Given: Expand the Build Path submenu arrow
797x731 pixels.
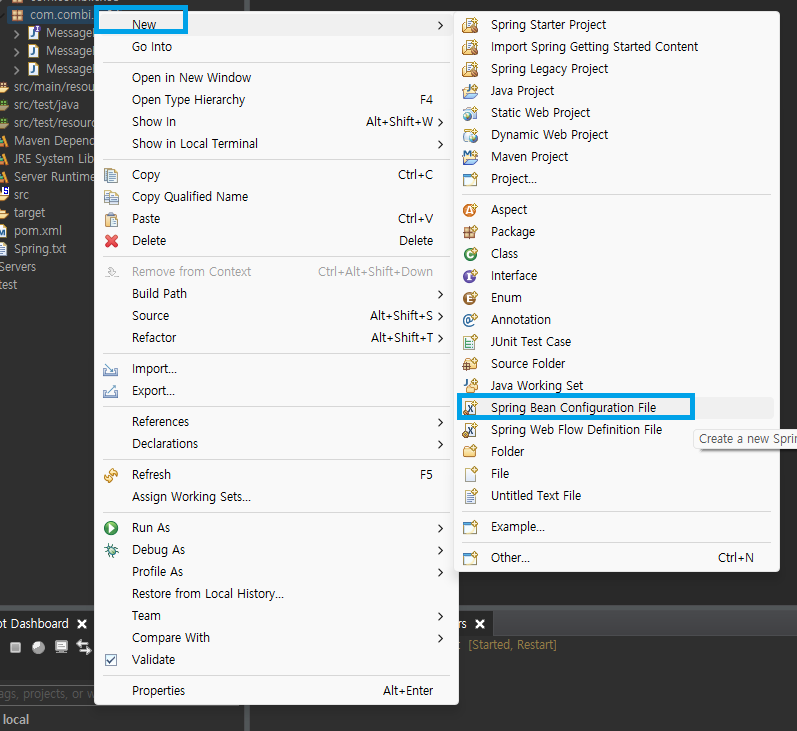Looking at the screenshot, I should [x=440, y=294].
